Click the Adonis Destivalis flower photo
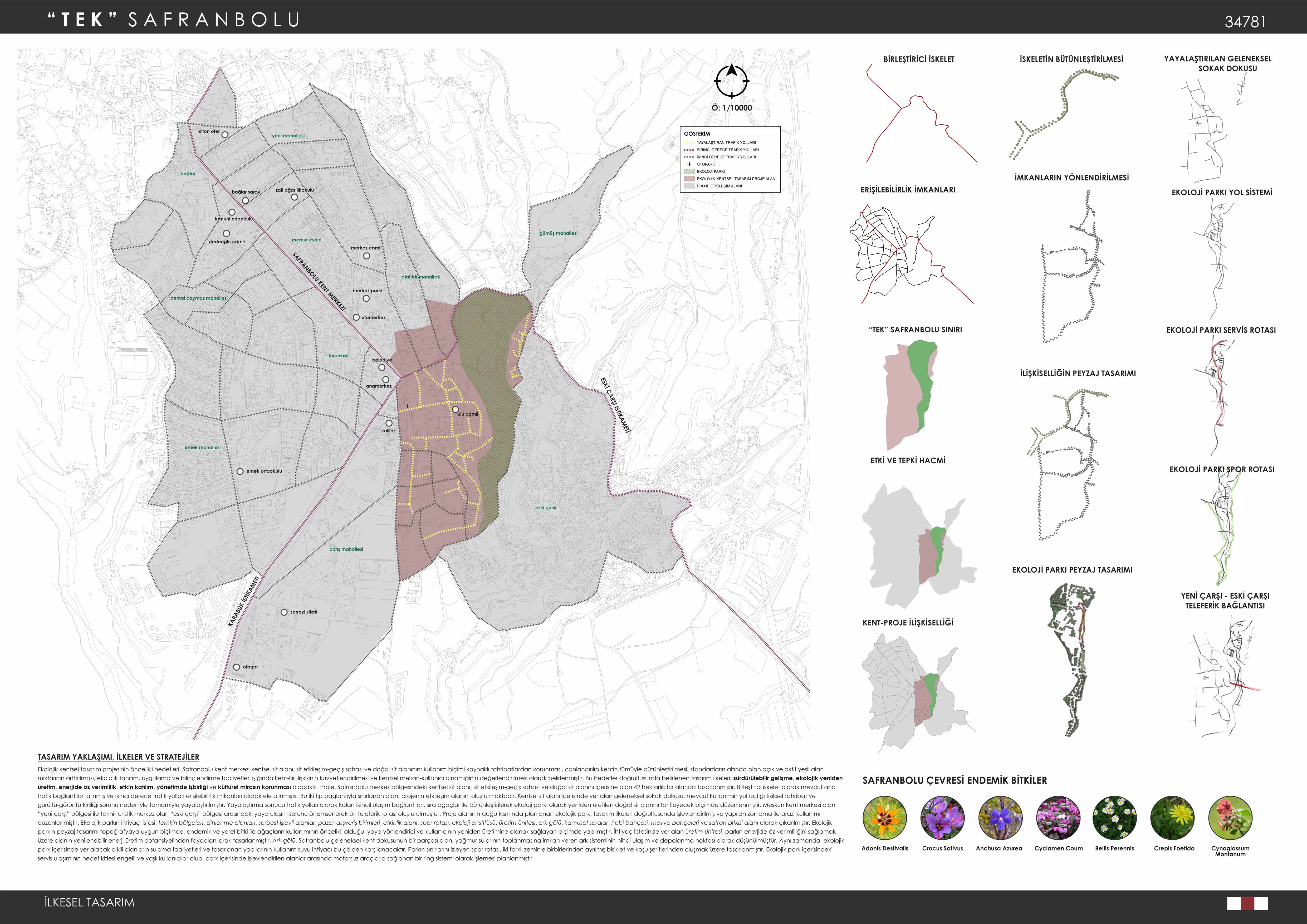Screen dimensions: 1307x924 [885, 818]
